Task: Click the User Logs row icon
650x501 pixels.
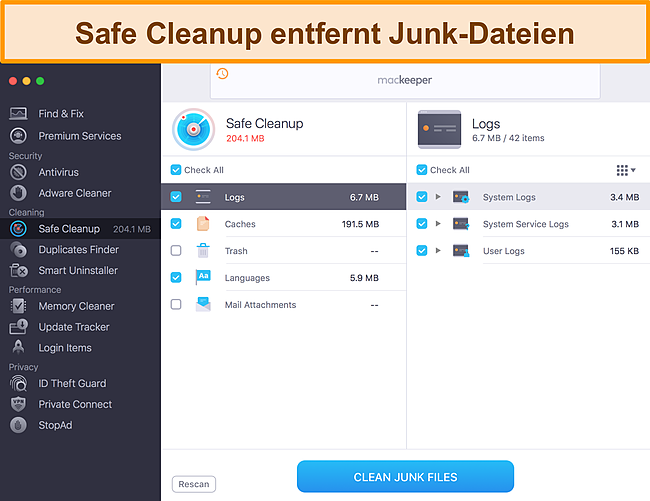Action: click(461, 251)
